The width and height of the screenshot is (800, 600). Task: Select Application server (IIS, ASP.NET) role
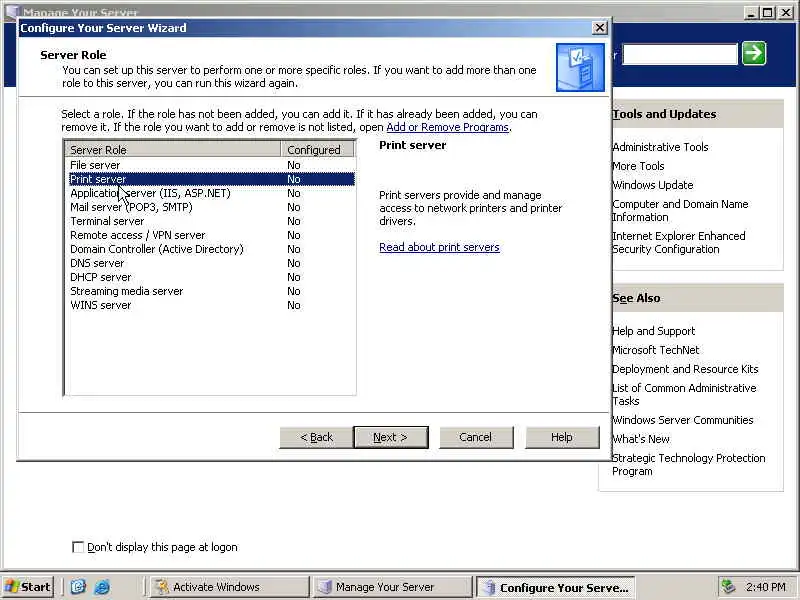coord(210,193)
